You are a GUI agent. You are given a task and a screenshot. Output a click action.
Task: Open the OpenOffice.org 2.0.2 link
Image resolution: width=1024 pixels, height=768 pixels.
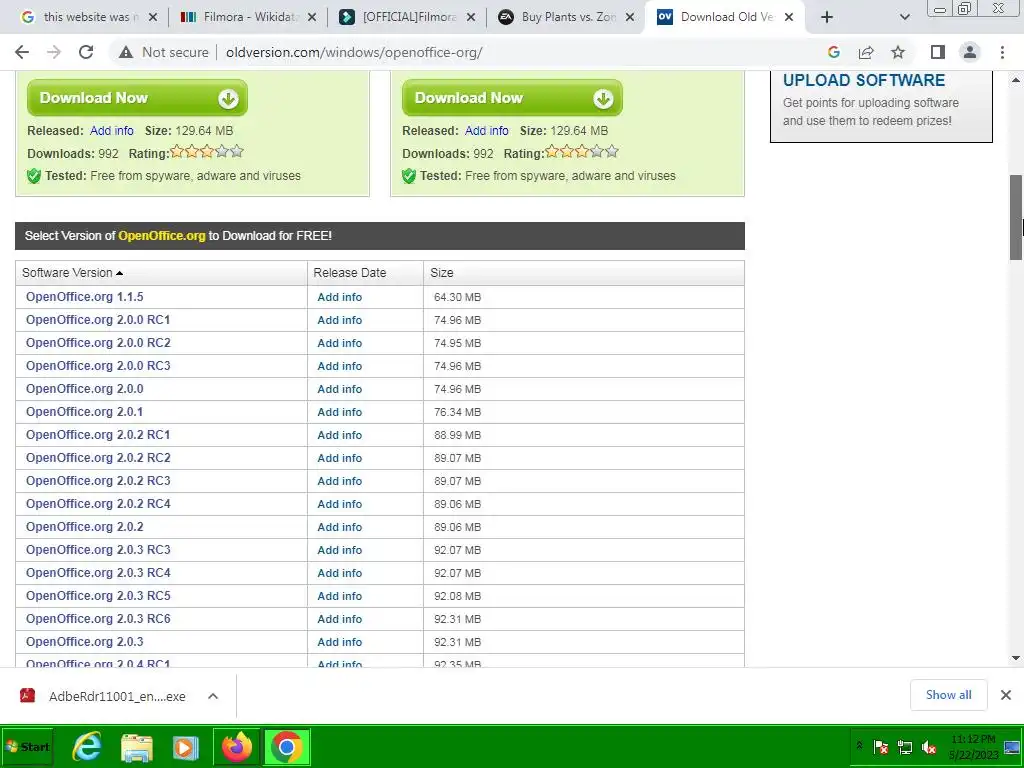[84, 526]
